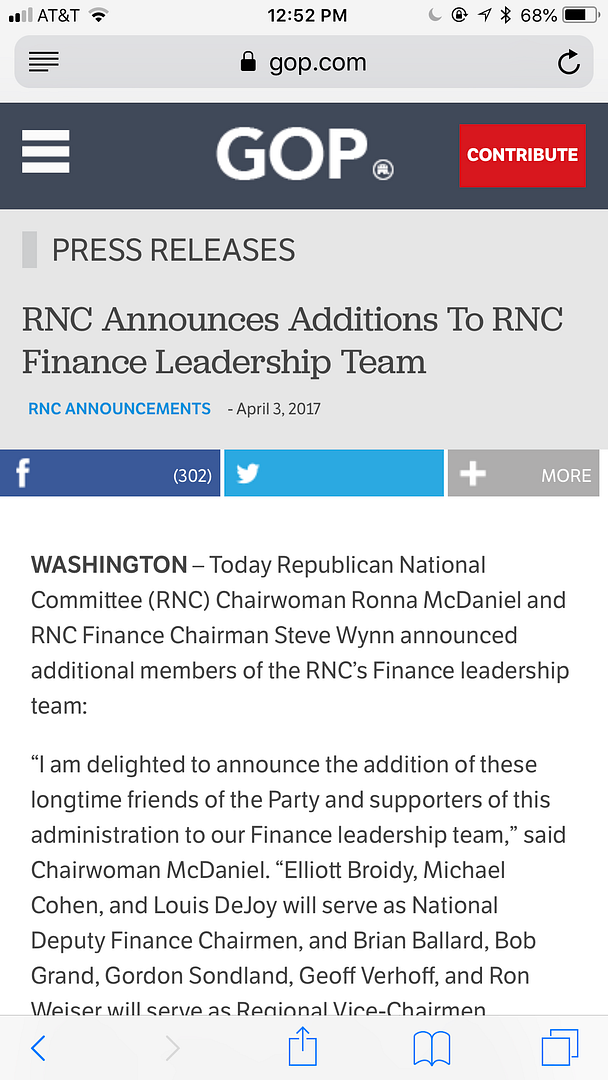Open Safari reader view icon
This screenshot has width=608, height=1080.
coord(44,62)
